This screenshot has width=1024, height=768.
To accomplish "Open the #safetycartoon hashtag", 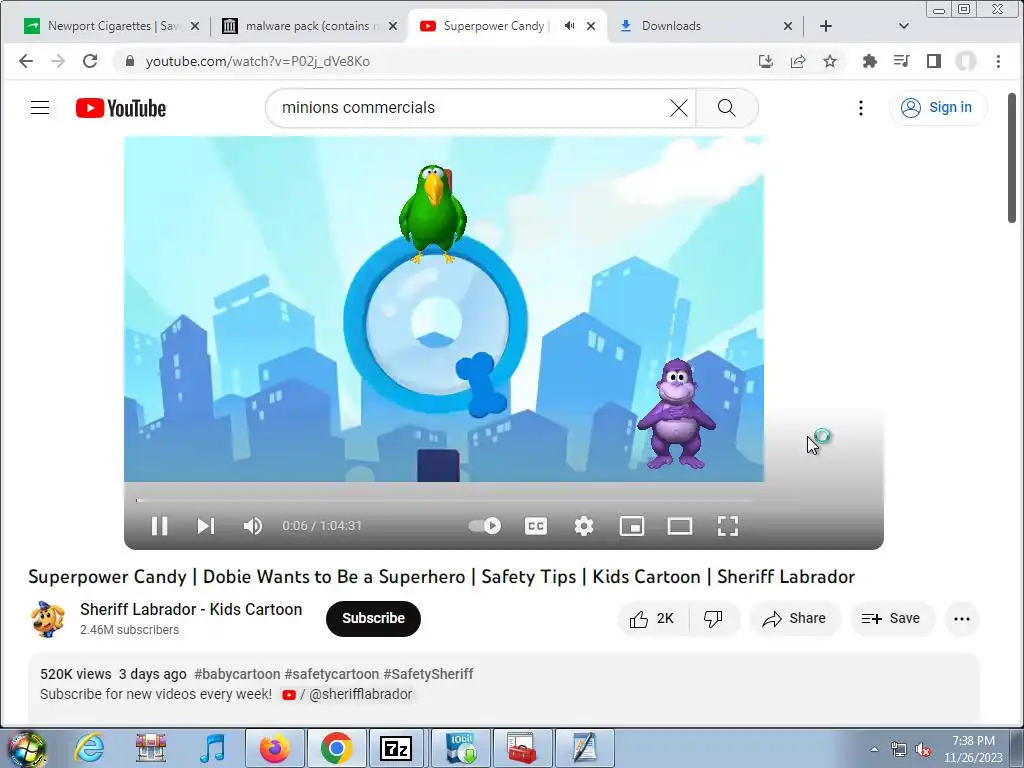I will click(x=331, y=674).
